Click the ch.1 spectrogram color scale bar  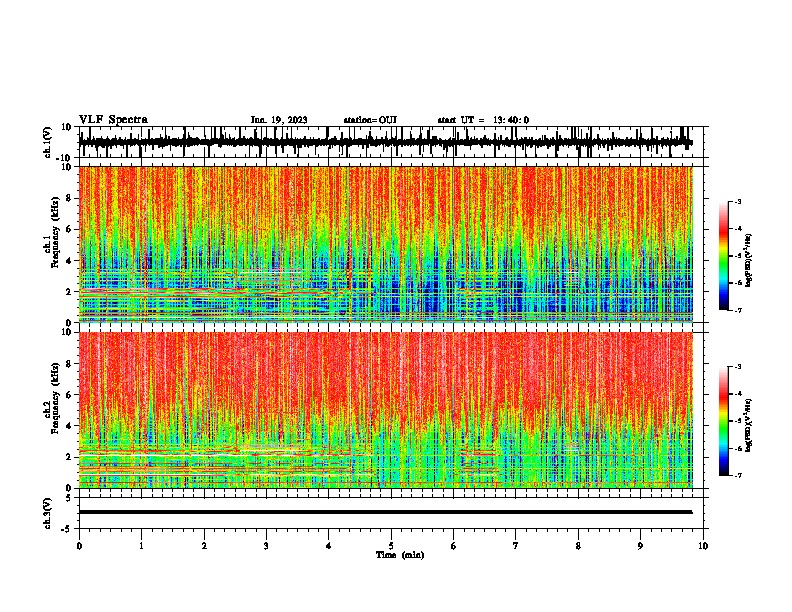pos(724,256)
